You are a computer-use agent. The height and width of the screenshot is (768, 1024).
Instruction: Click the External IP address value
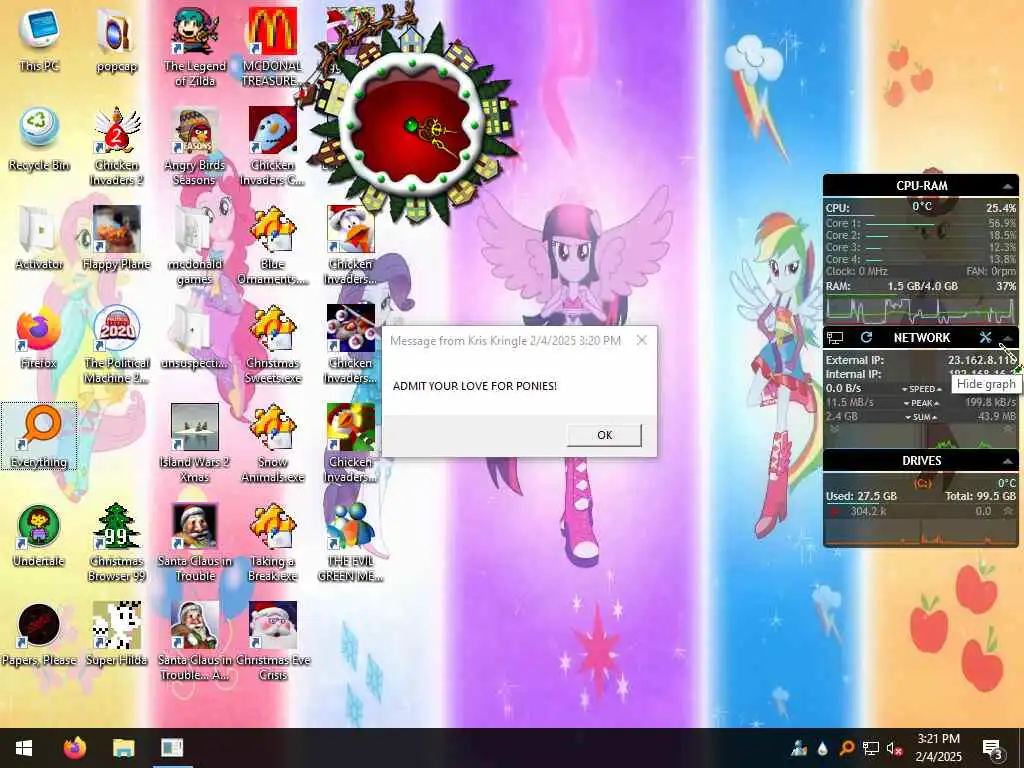point(982,360)
